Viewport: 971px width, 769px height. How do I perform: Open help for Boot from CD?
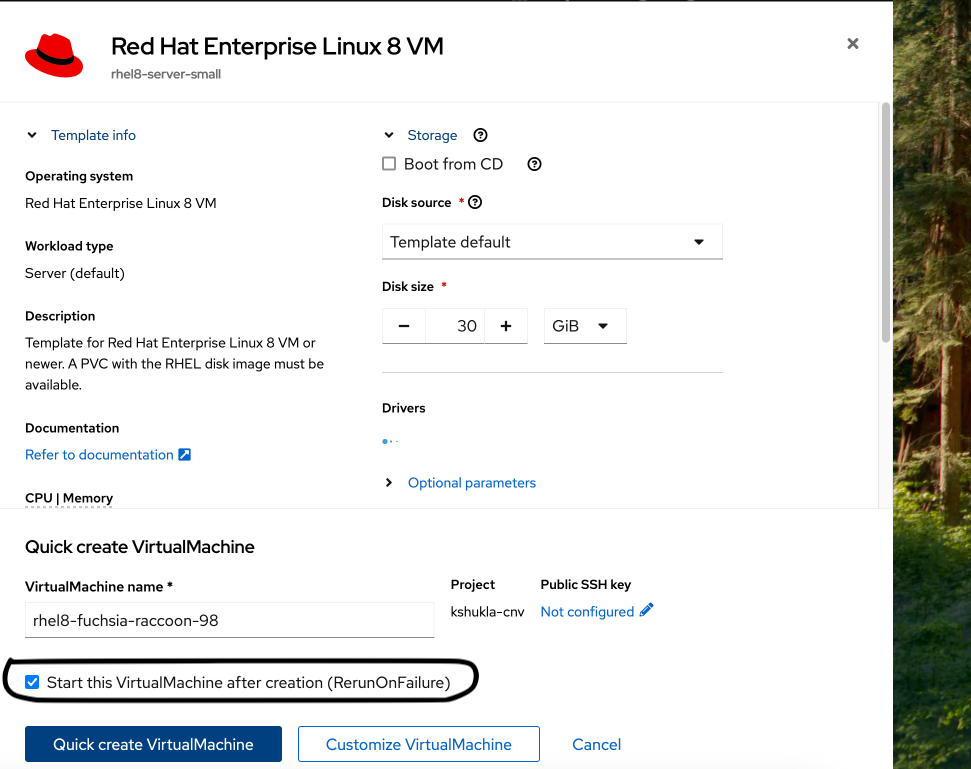point(534,164)
